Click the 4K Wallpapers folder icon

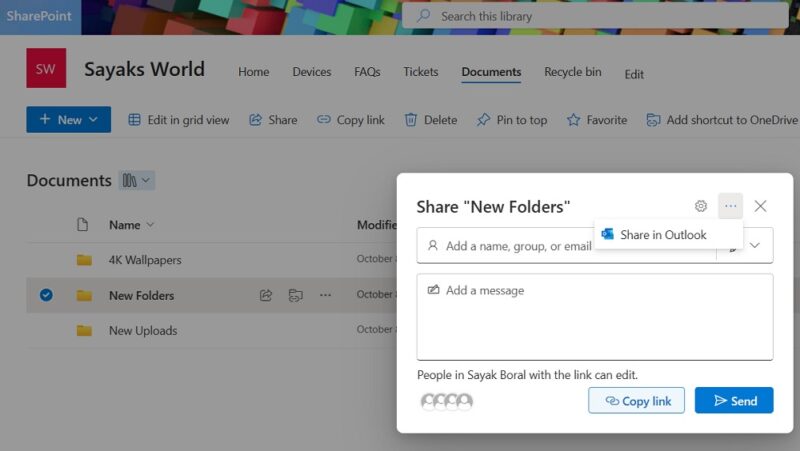(x=84, y=260)
